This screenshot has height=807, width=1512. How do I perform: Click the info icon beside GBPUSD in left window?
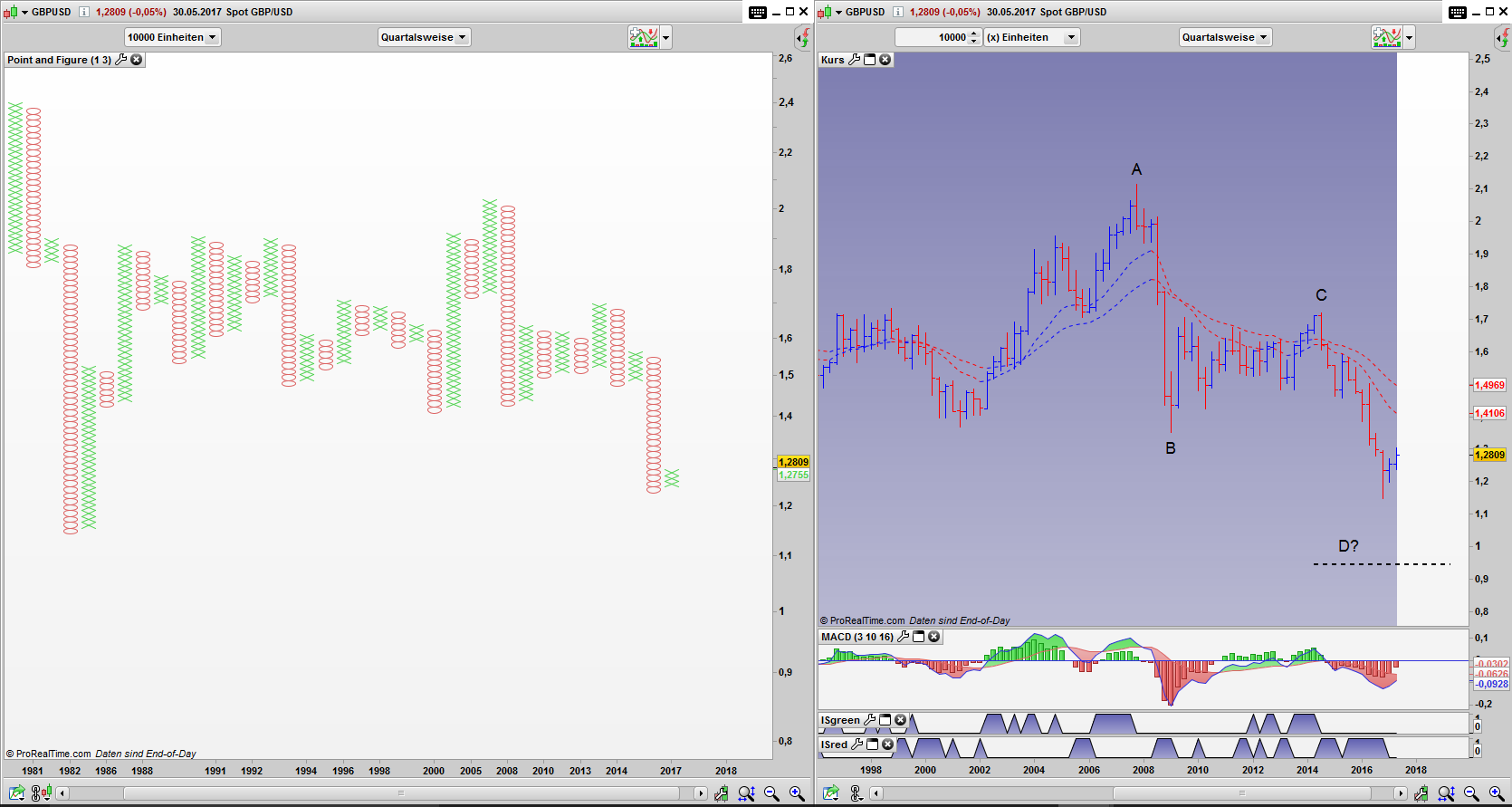[x=83, y=12]
